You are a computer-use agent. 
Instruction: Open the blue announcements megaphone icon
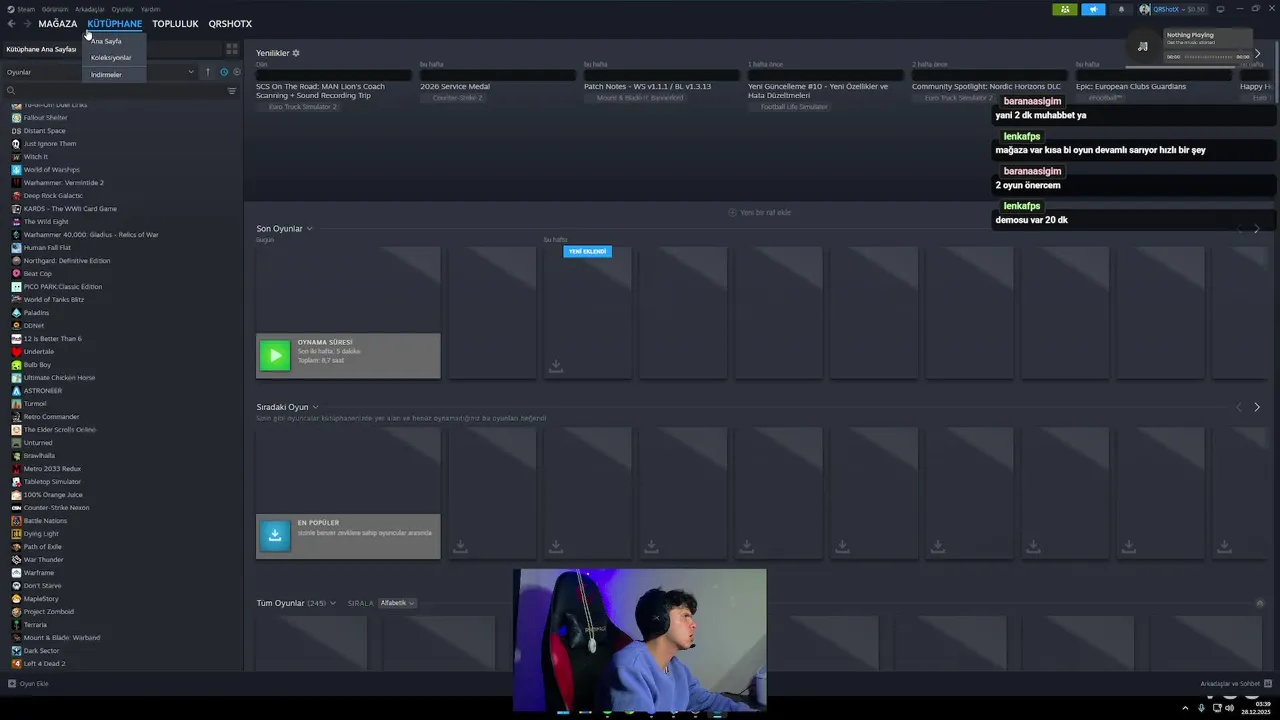click(1093, 9)
